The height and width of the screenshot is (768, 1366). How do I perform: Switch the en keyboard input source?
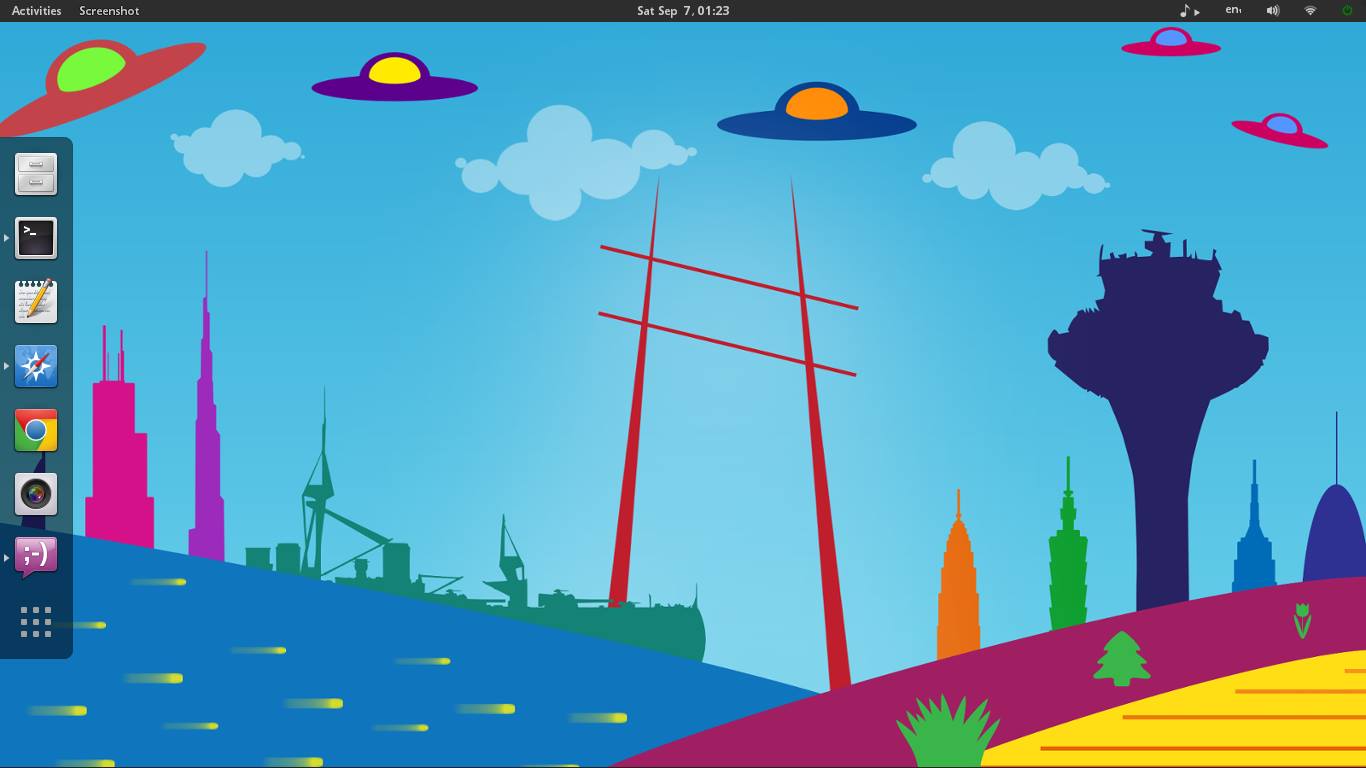point(1233,11)
